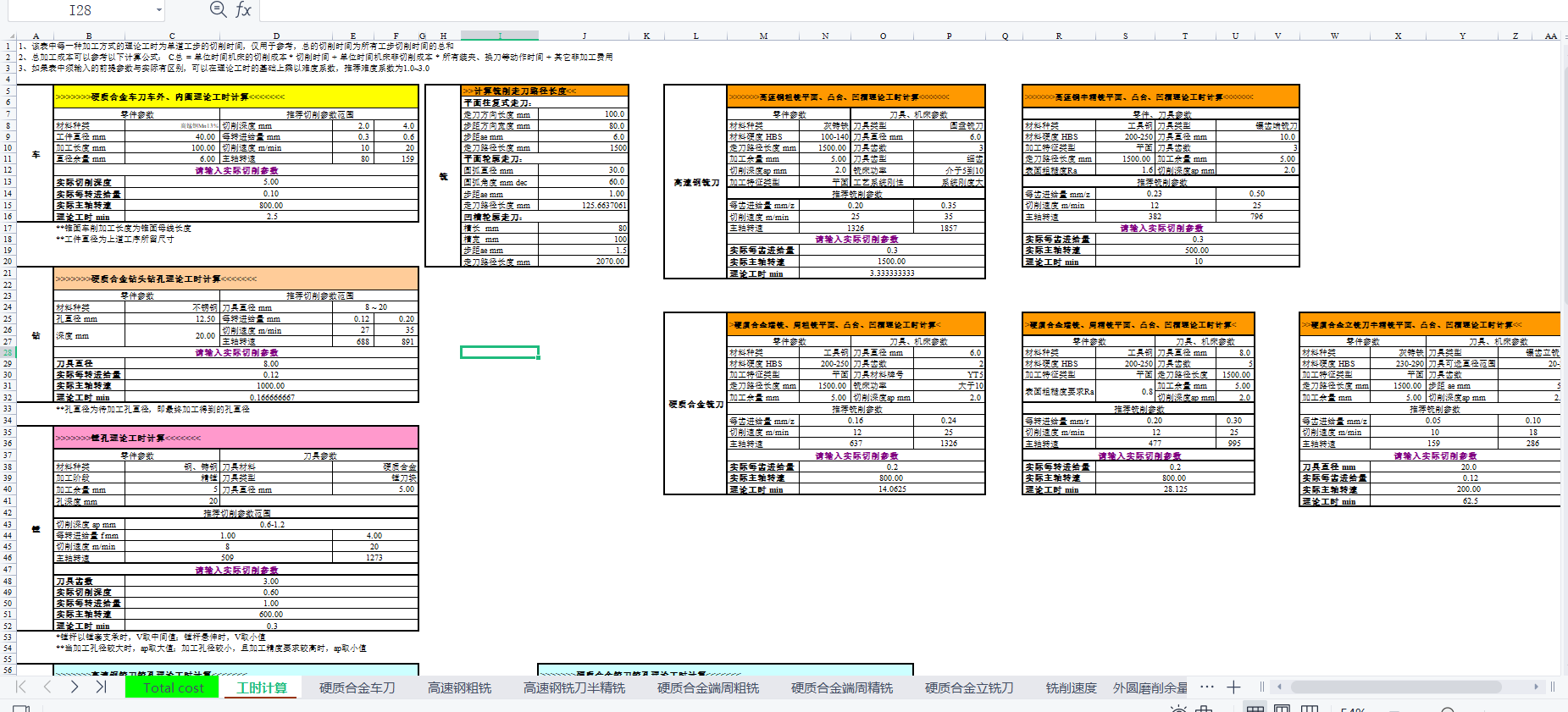Open the 硬质合金车刀 sheet tab
This screenshot has height=712, width=1568.
[357, 687]
